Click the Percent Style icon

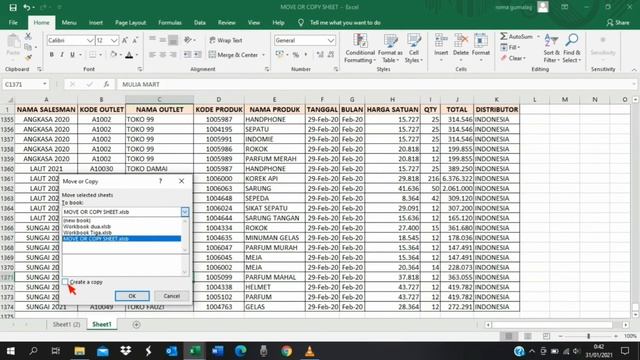pos(296,55)
